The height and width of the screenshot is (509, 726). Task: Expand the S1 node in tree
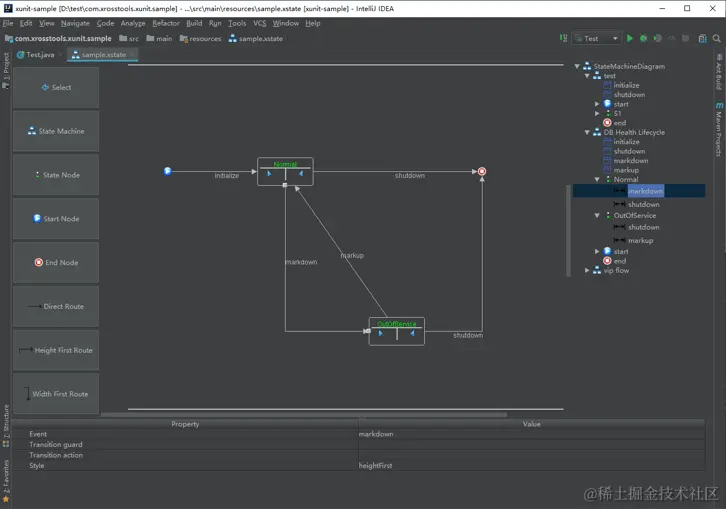click(597, 113)
